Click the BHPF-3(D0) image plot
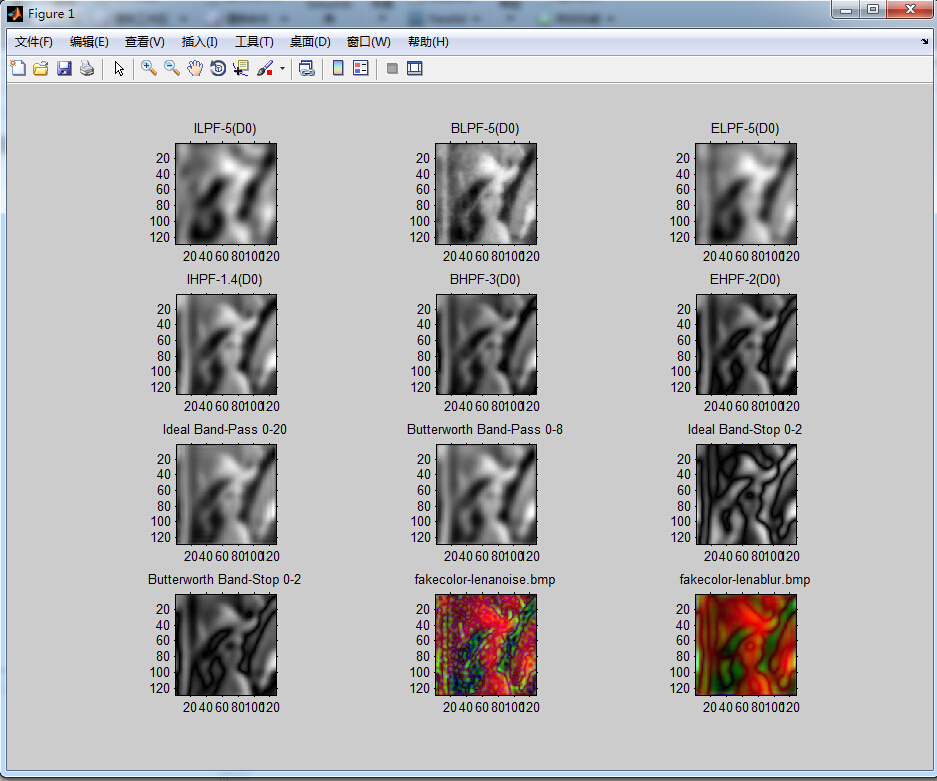Viewport: 937px width, 781px height. click(x=486, y=344)
